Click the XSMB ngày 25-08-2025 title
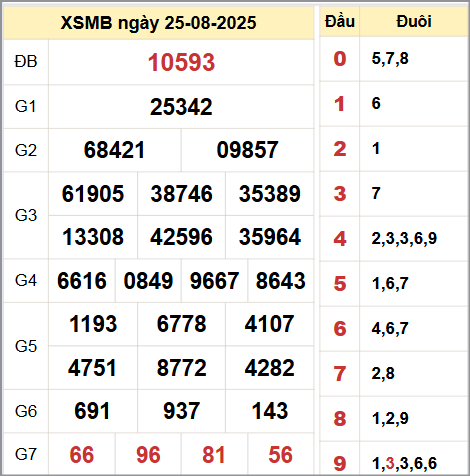Viewport: 470px width, 476px height. tap(159, 23)
